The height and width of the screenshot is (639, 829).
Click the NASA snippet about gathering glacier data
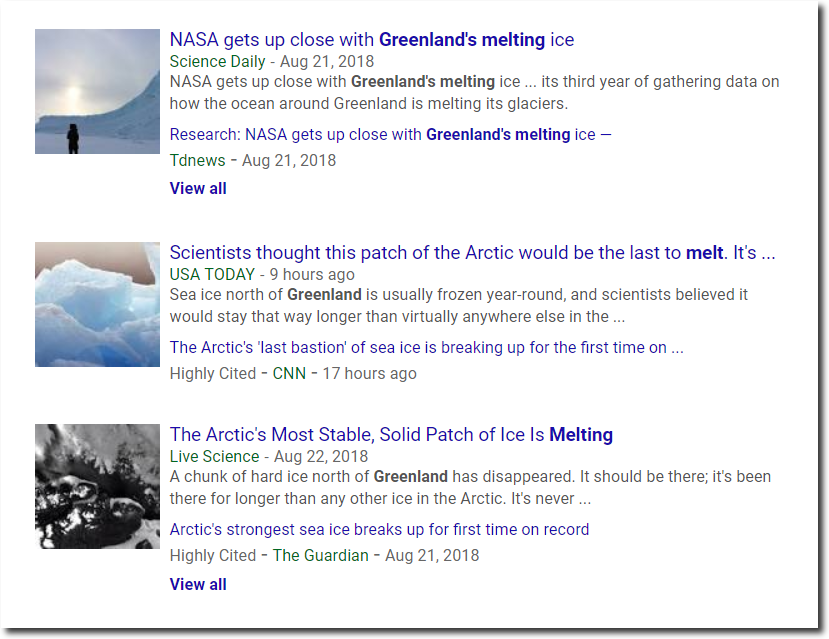[x=474, y=92]
